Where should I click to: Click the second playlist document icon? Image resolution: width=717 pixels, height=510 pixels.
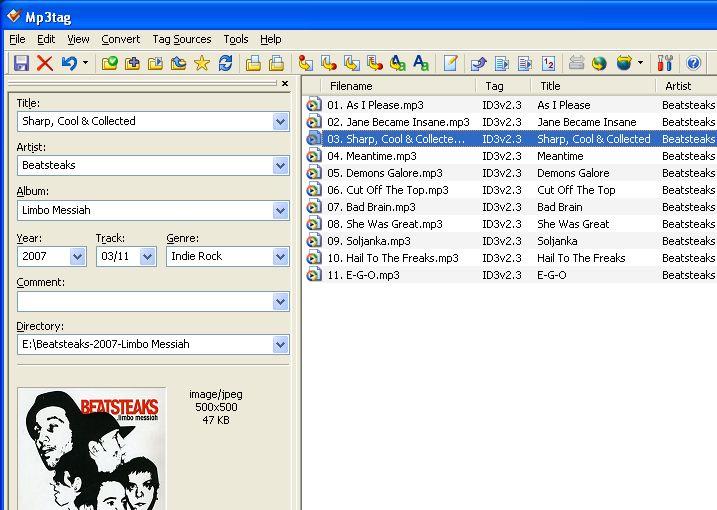[x=524, y=63]
